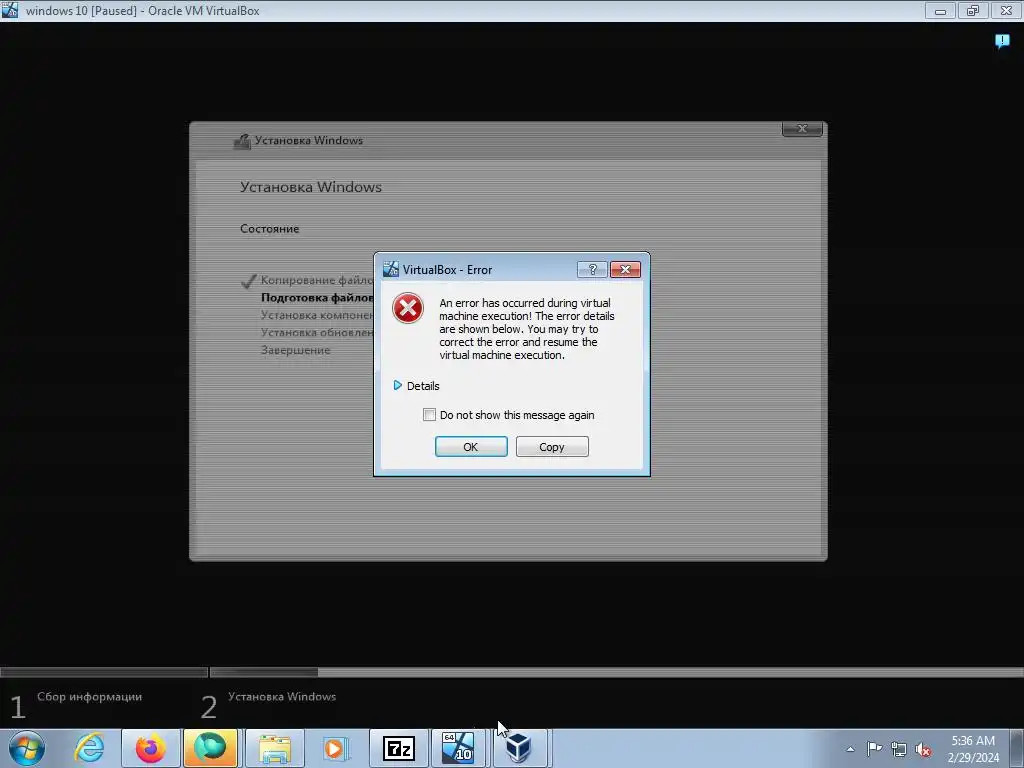
Task: Click OK in the VirtualBox Error dialog
Action: click(471, 447)
